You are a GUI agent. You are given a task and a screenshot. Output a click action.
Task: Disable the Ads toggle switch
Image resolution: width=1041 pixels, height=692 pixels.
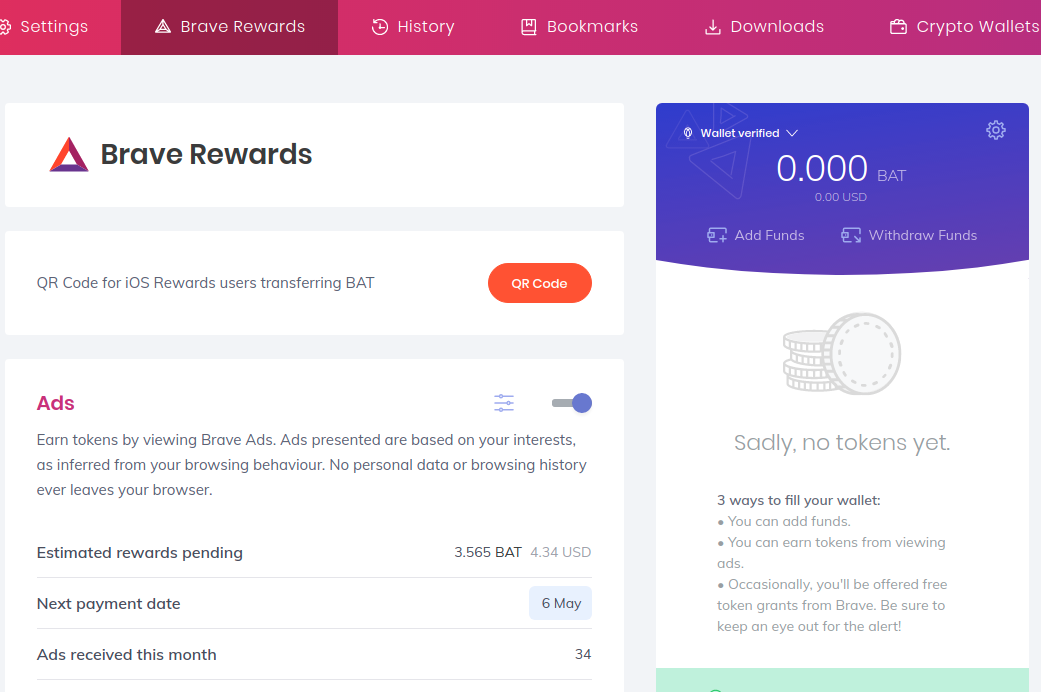pos(573,403)
